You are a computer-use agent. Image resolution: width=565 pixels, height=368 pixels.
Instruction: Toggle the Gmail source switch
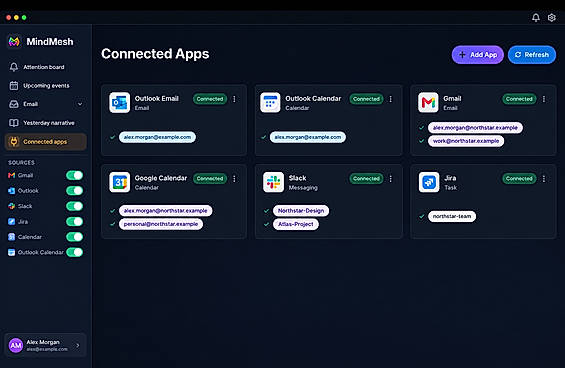click(x=75, y=175)
